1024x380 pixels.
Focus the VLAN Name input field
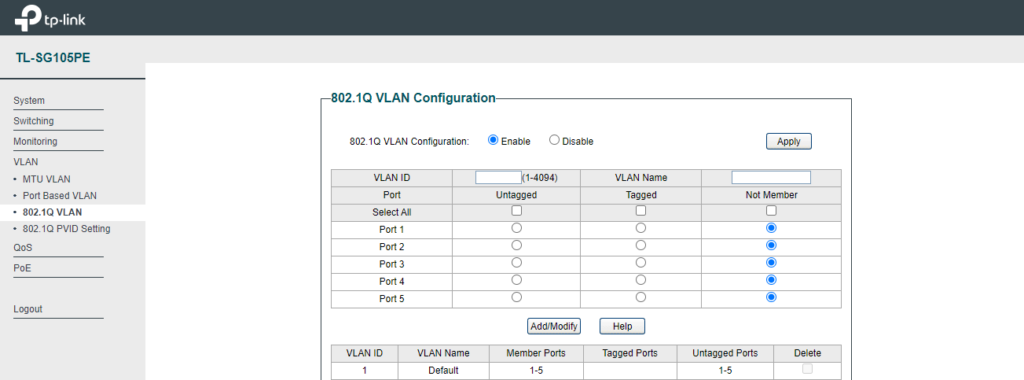tap(771, 178)
